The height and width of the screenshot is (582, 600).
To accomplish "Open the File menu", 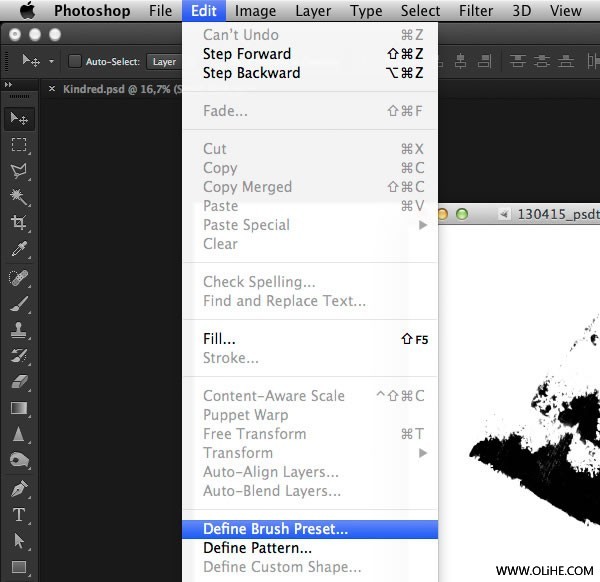I will pyautogui.click(x=160, y=11).
